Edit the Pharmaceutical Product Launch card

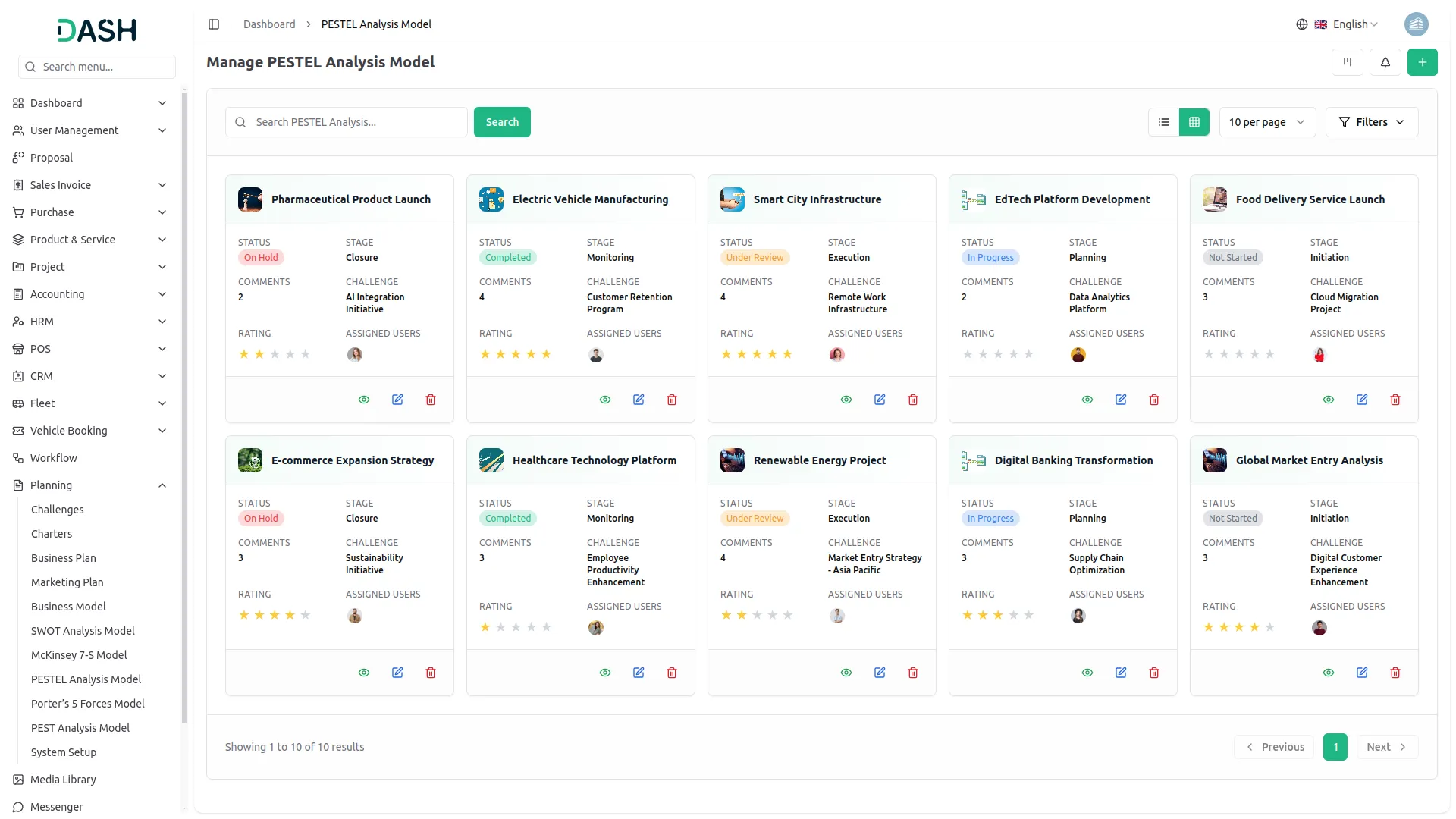click(397, 400)
